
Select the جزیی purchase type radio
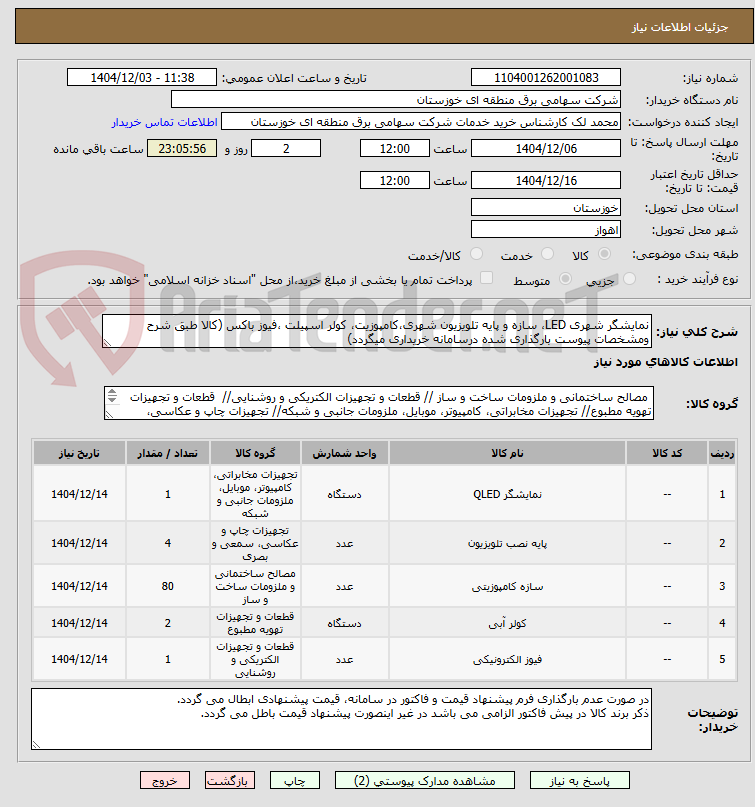(629, 279)
